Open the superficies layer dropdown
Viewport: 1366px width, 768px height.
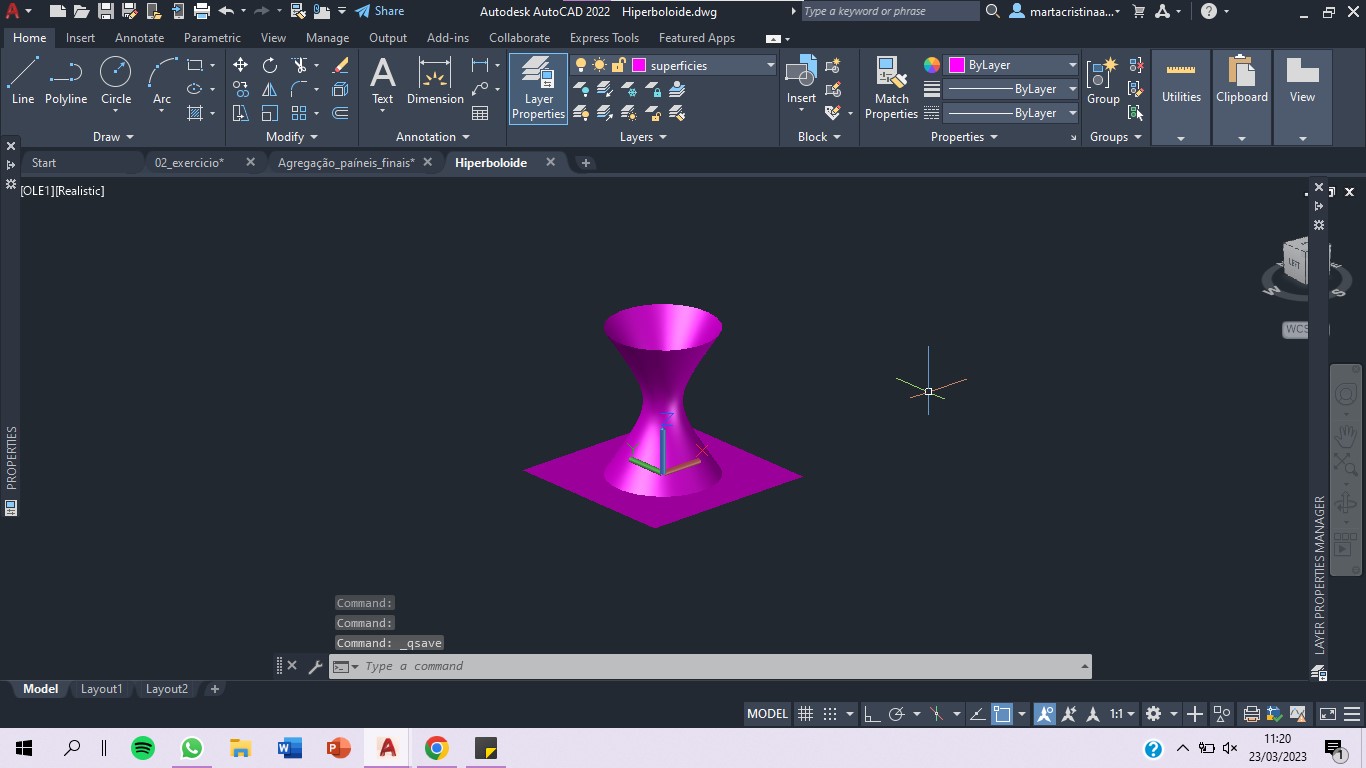point(771,65)
